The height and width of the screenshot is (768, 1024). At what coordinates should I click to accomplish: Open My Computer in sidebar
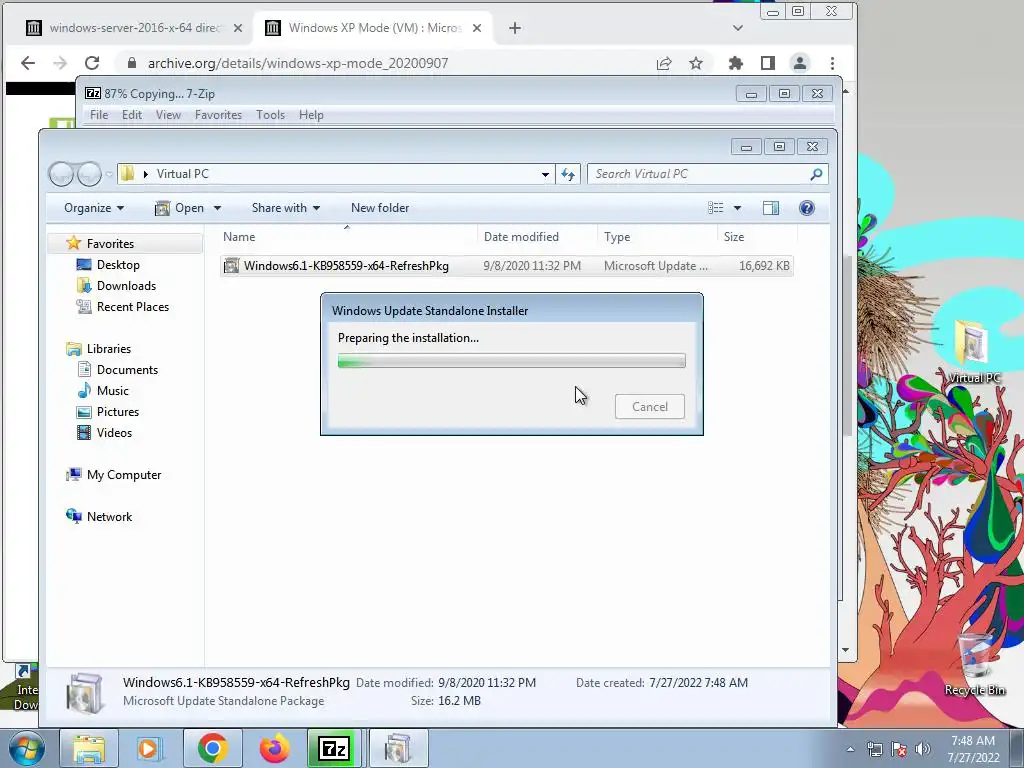click(x=123, y=475)
